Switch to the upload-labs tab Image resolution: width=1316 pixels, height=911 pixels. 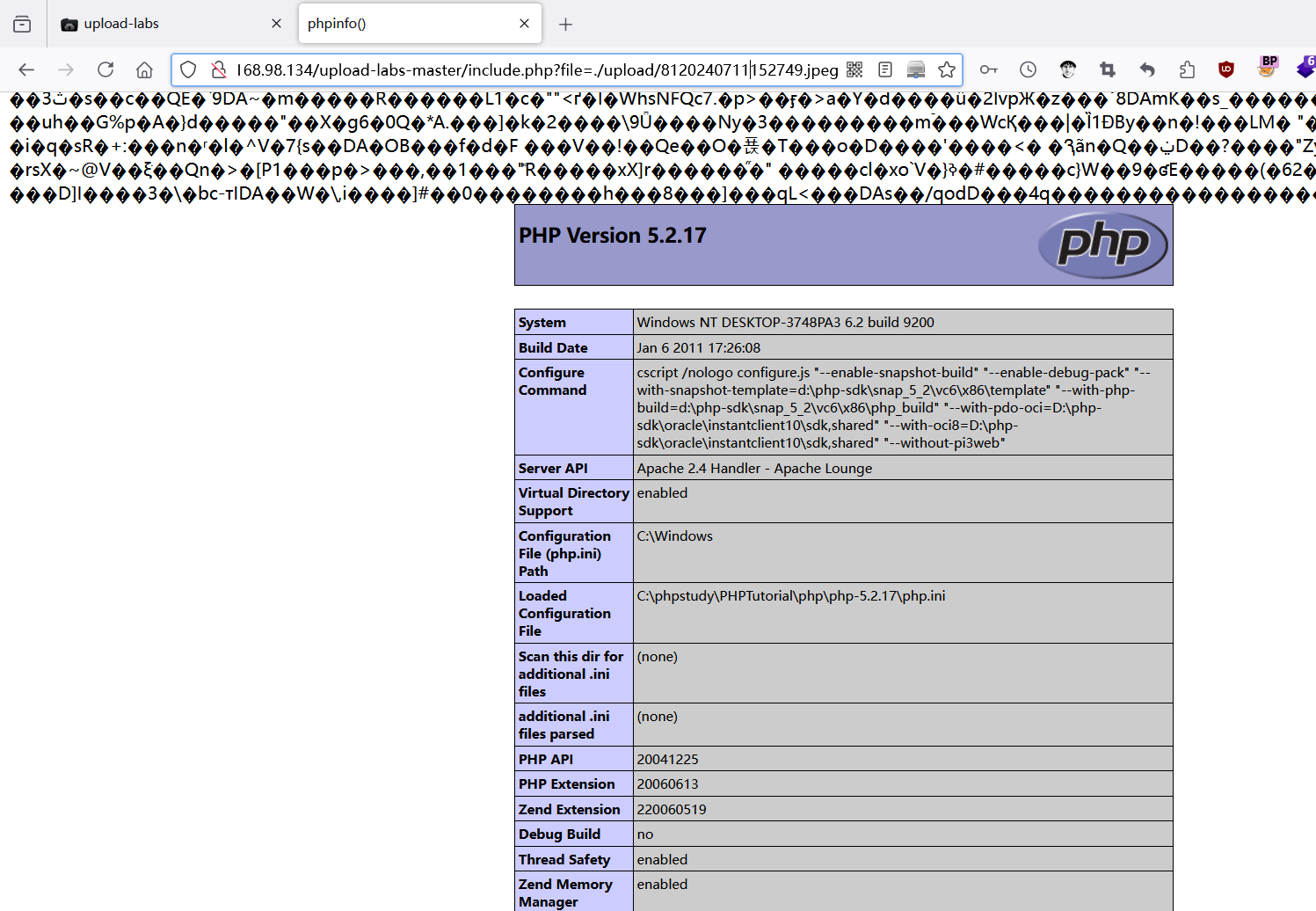pyautogui.click(x=171, y=24)
